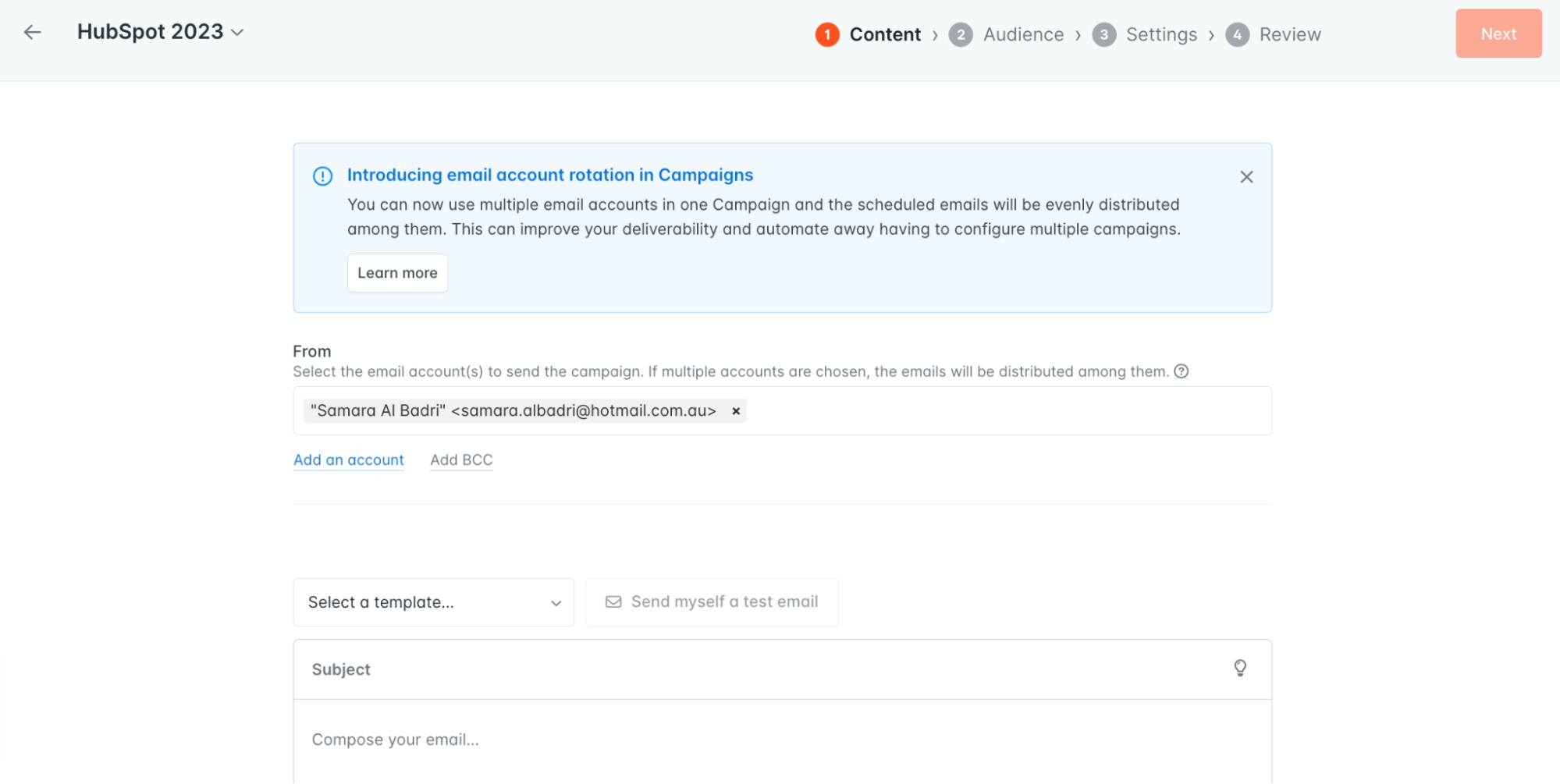Click the Add an account link
Image resolution: width=1560 pixels, height=784 pixels.
pyautogui.click(x=348, y=460)
